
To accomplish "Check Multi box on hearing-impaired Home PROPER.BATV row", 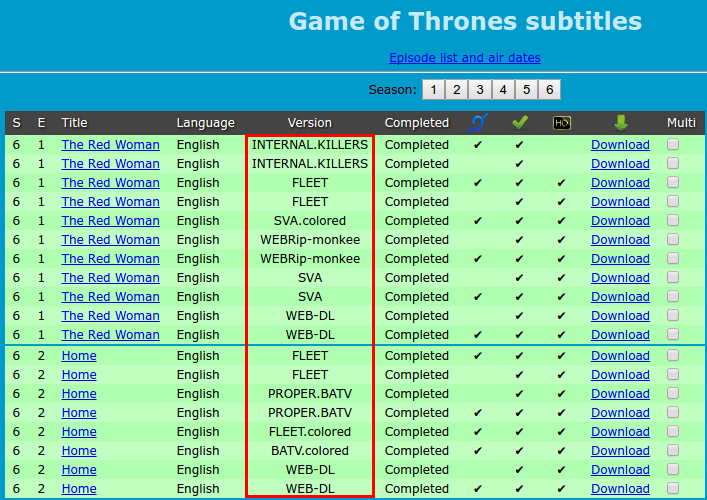I will click(x=673, y=412).
